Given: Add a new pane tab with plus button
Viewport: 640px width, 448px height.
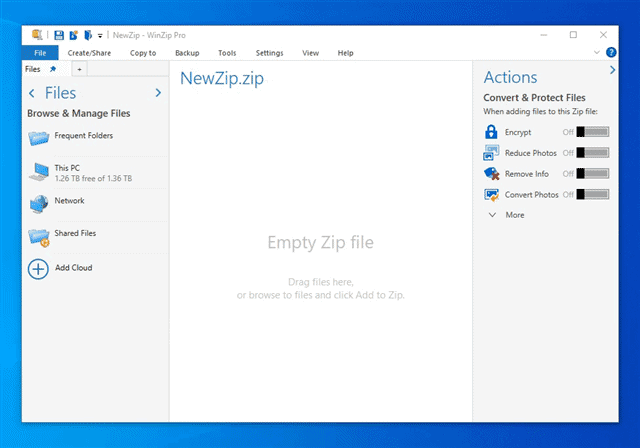Looking at the screenshot, I should [x=80, y=69].
